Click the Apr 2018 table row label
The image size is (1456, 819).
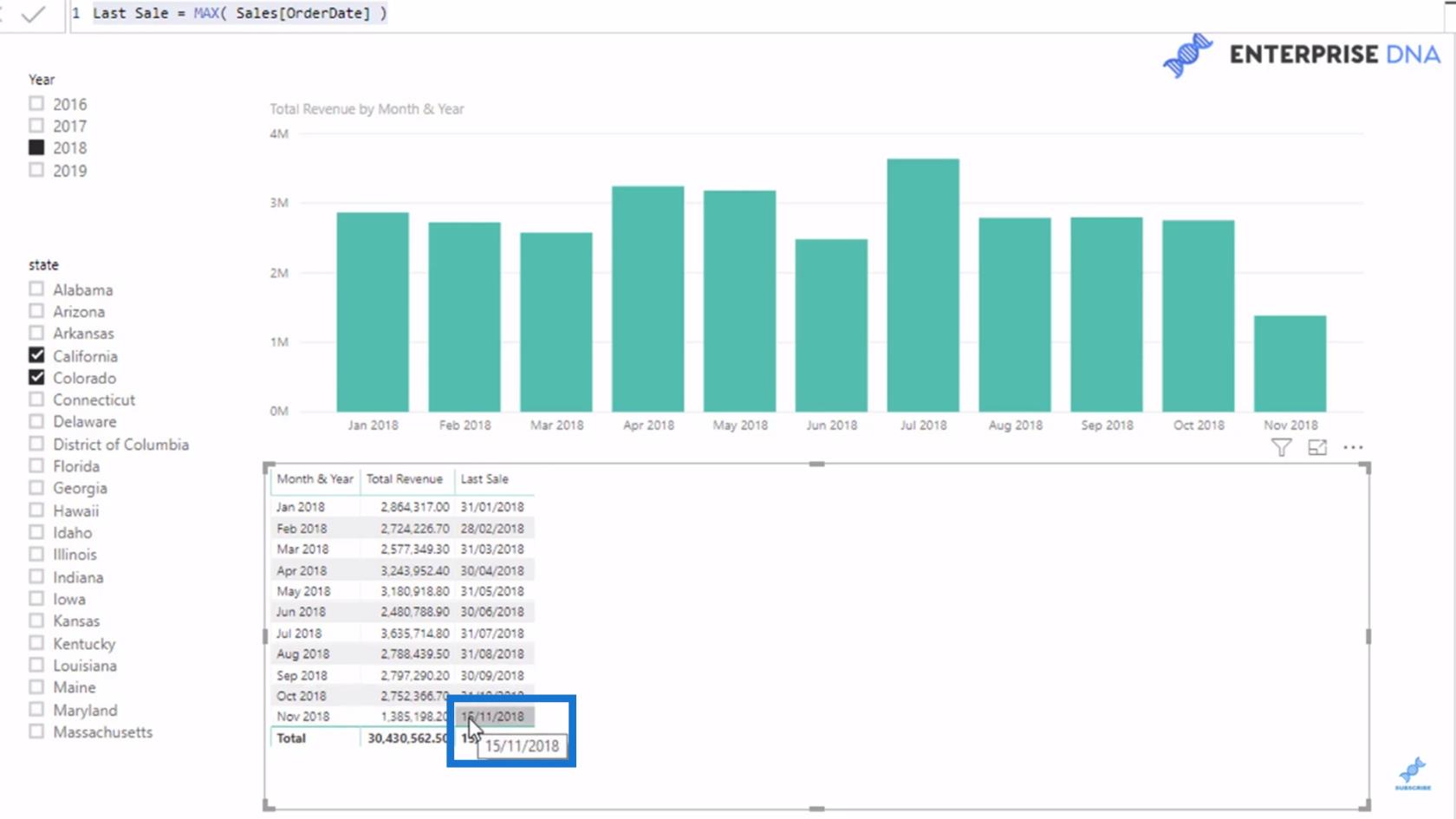click(302, 570)
